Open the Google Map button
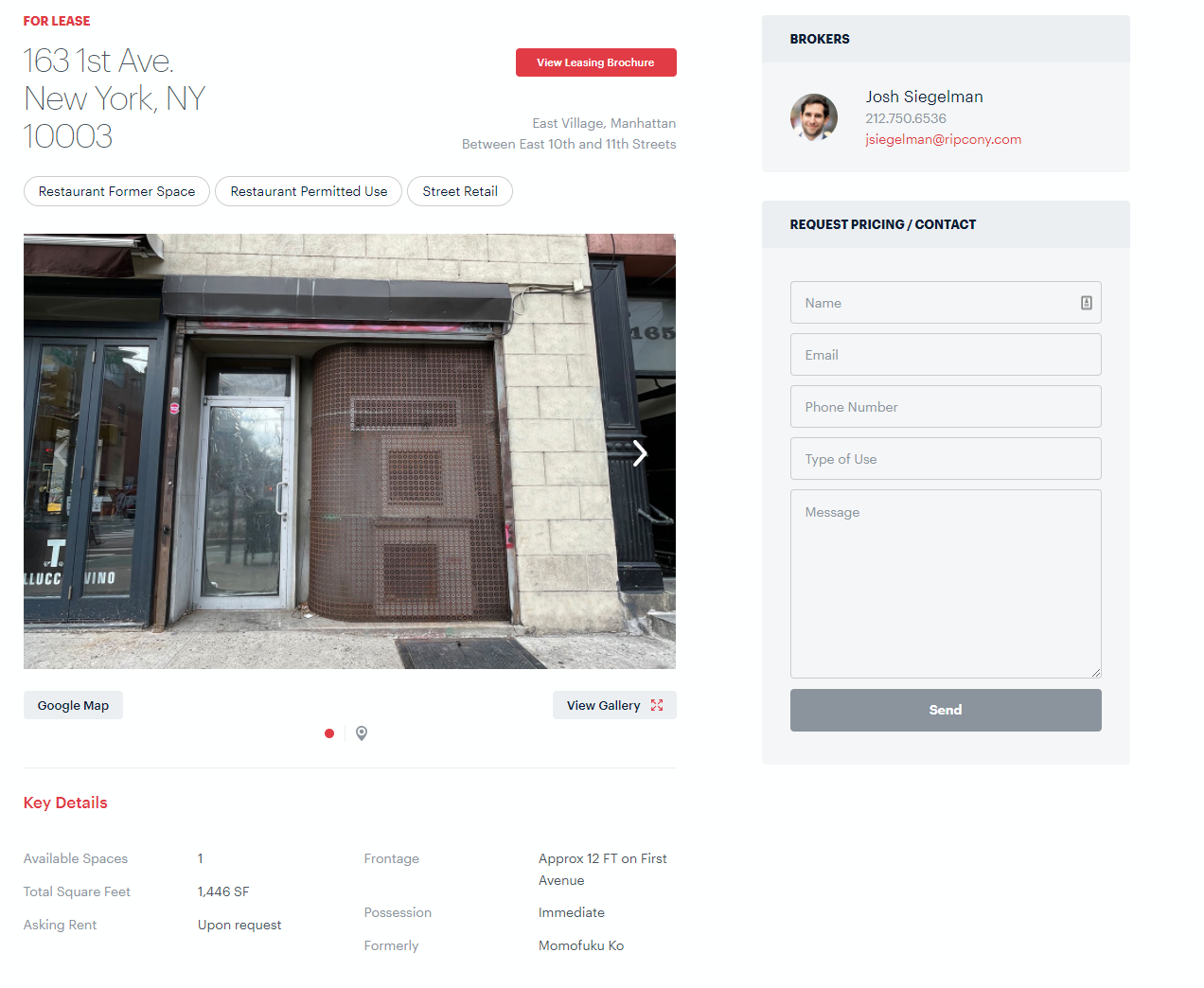Screen dimensions: 1204x988 click(73, 705)
